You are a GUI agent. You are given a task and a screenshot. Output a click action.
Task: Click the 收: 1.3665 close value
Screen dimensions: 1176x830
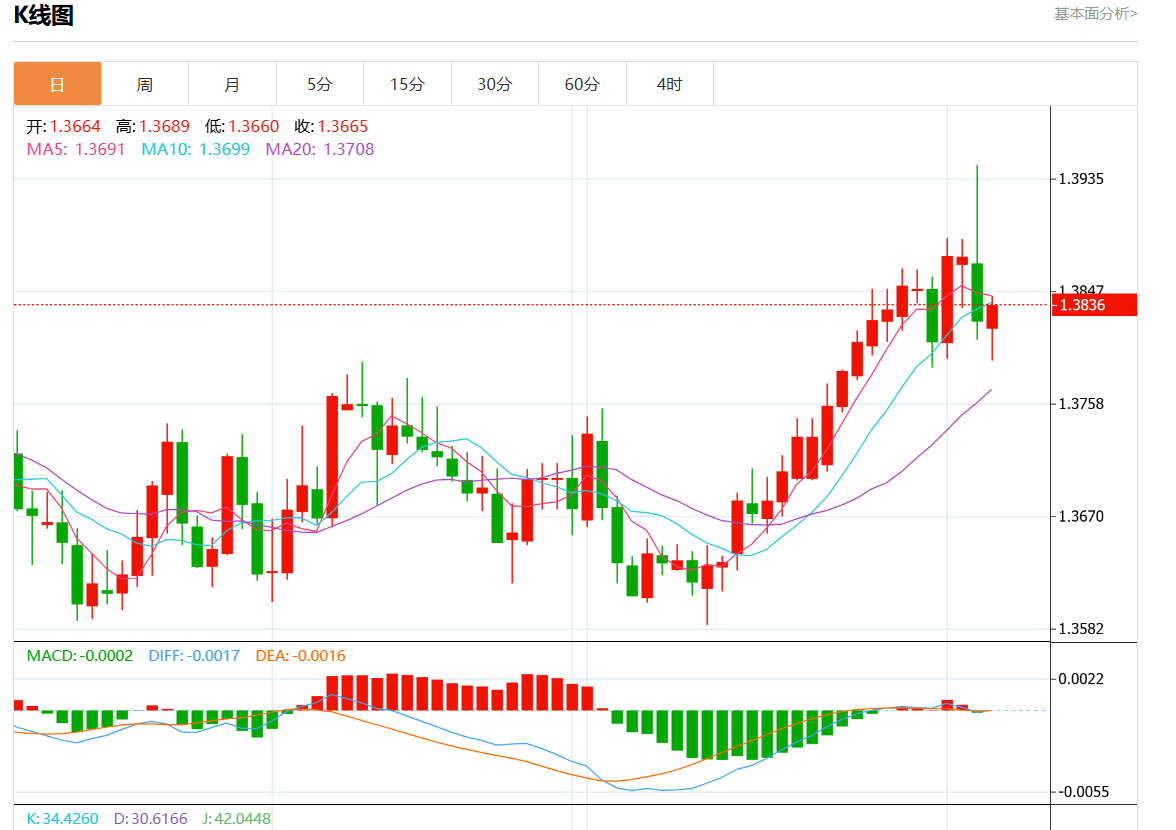[331, 127]
